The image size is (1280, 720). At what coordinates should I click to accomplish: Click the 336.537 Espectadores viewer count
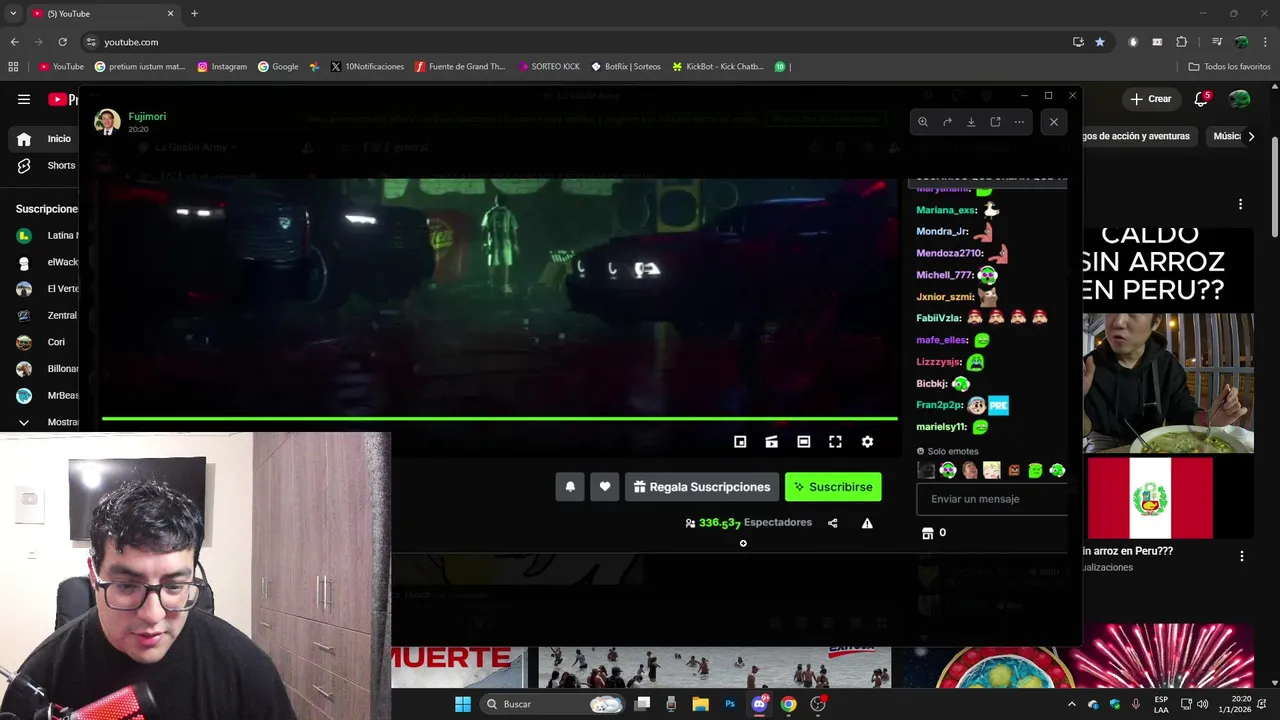[748, 523]
